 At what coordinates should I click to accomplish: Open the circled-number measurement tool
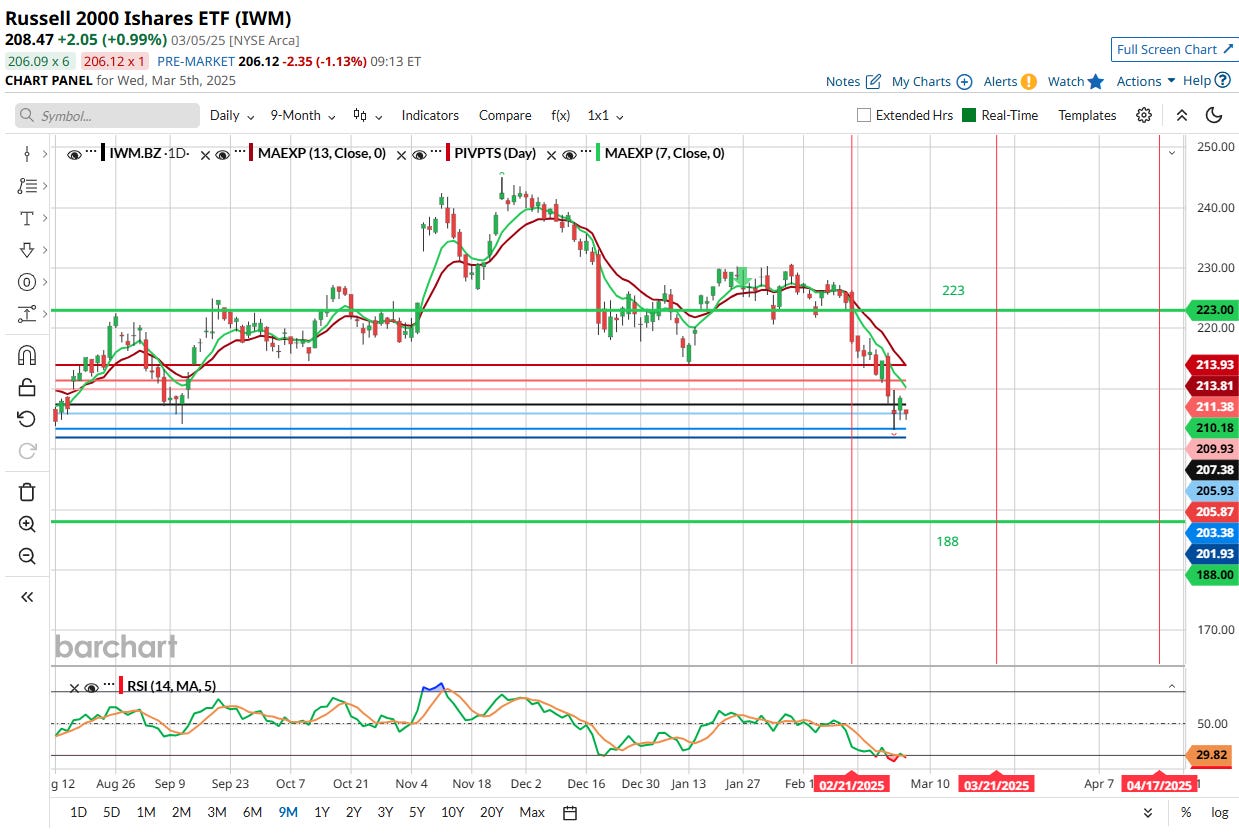(x=27, y=282)
